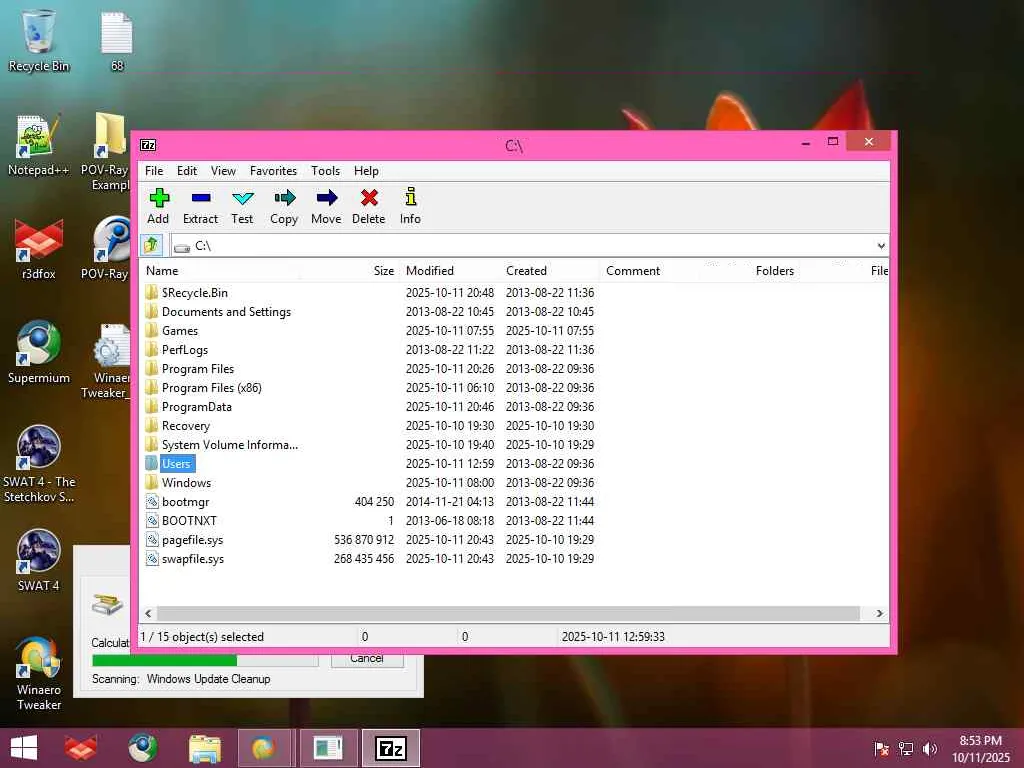Click the Test archive icon
This screenshot has width=1024, height=768.
[242, 197]
